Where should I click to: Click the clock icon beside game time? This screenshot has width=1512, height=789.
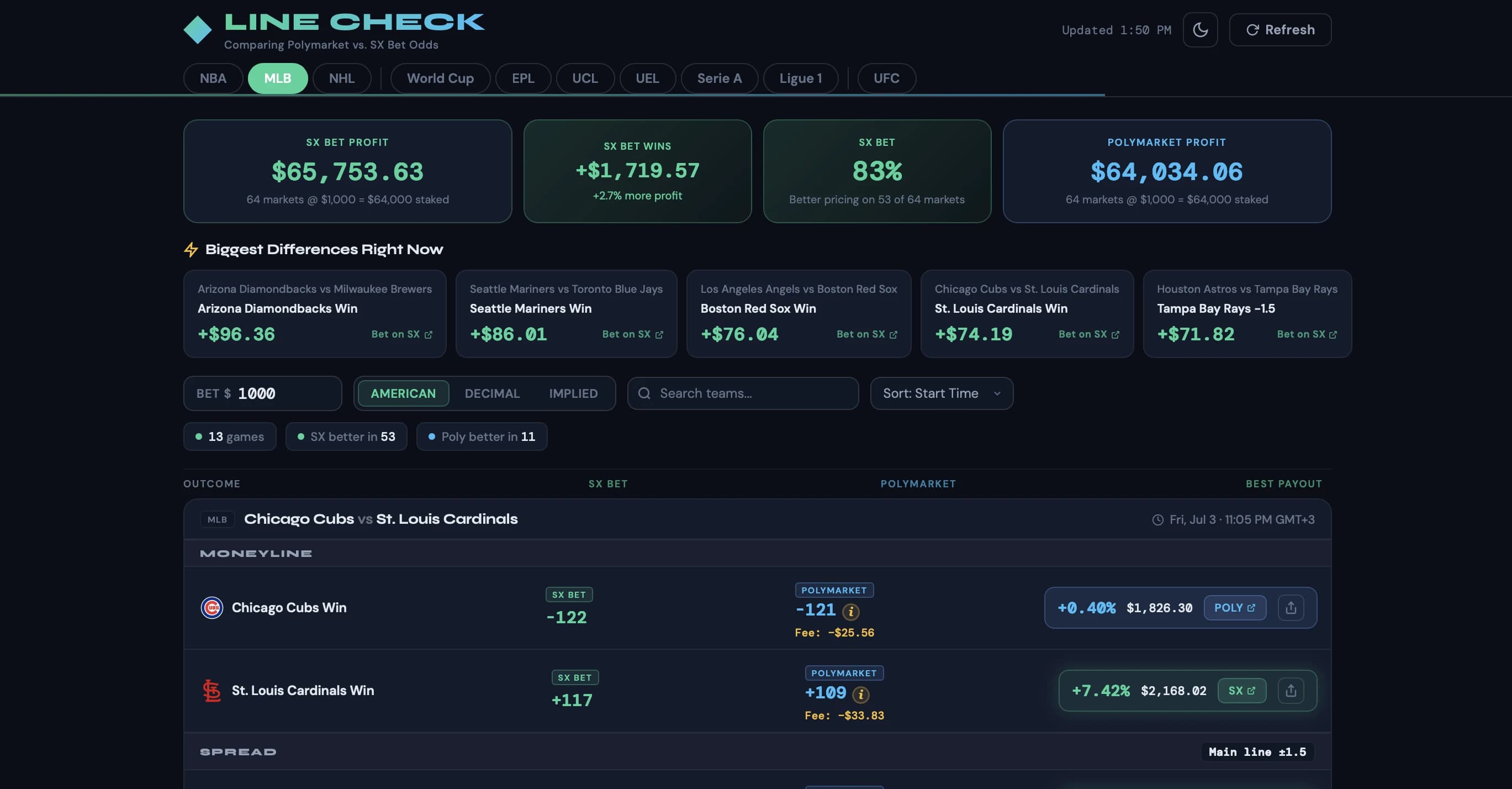[x=1157, y=519]
